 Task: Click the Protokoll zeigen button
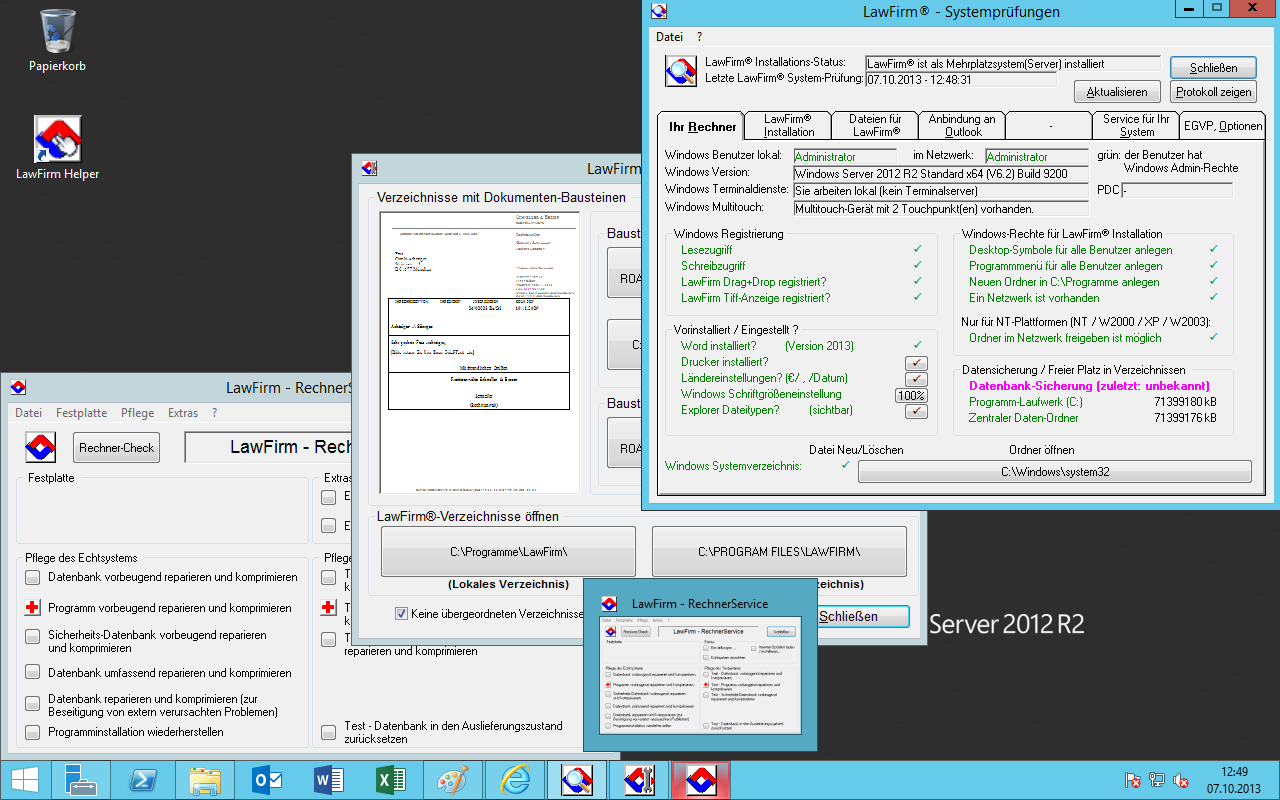(x=1214, y=91)
